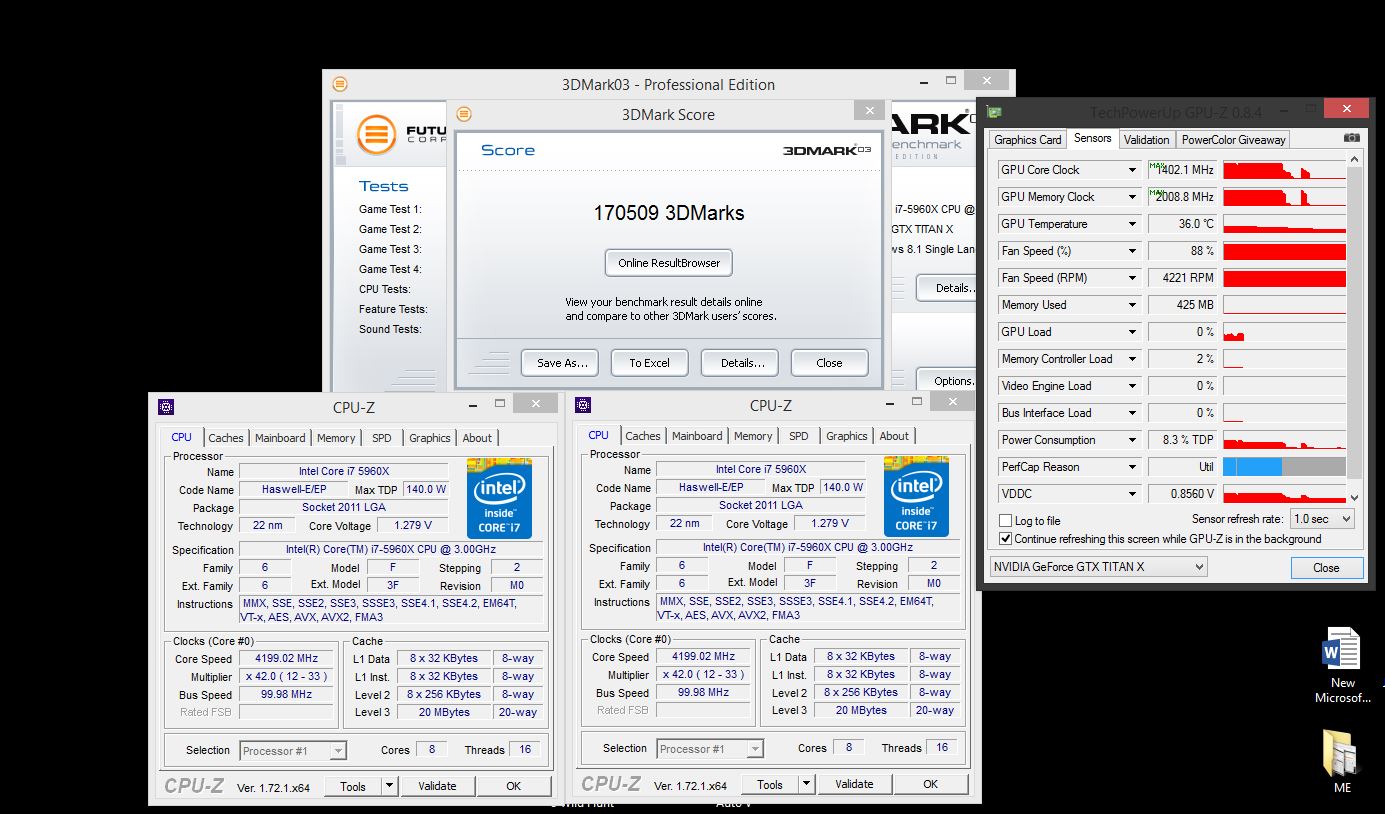
Task: Click Validate button in right CPU-Z
Action: click(854, 784)
